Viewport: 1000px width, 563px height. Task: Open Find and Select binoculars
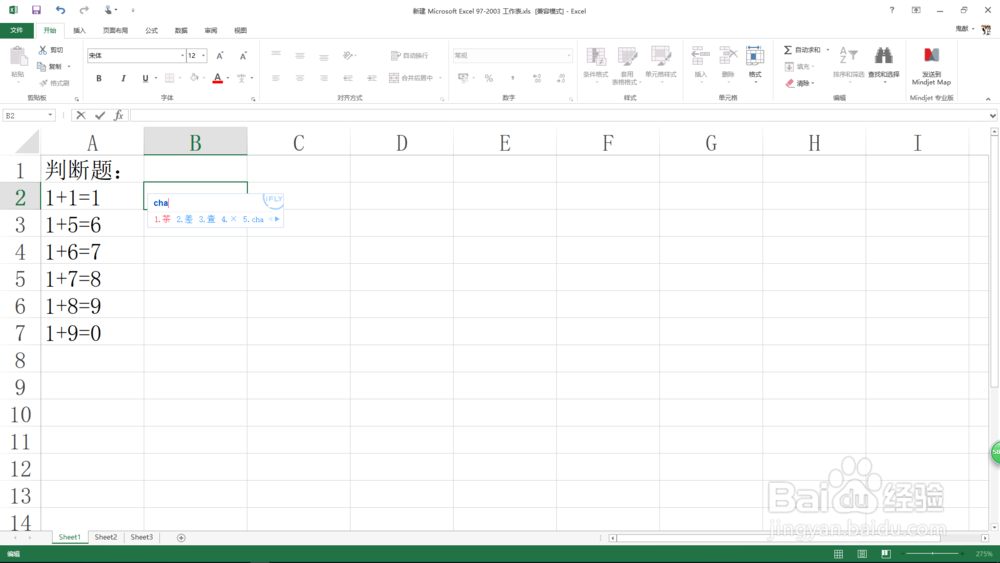pyautogui.click(x=883, y=62)
